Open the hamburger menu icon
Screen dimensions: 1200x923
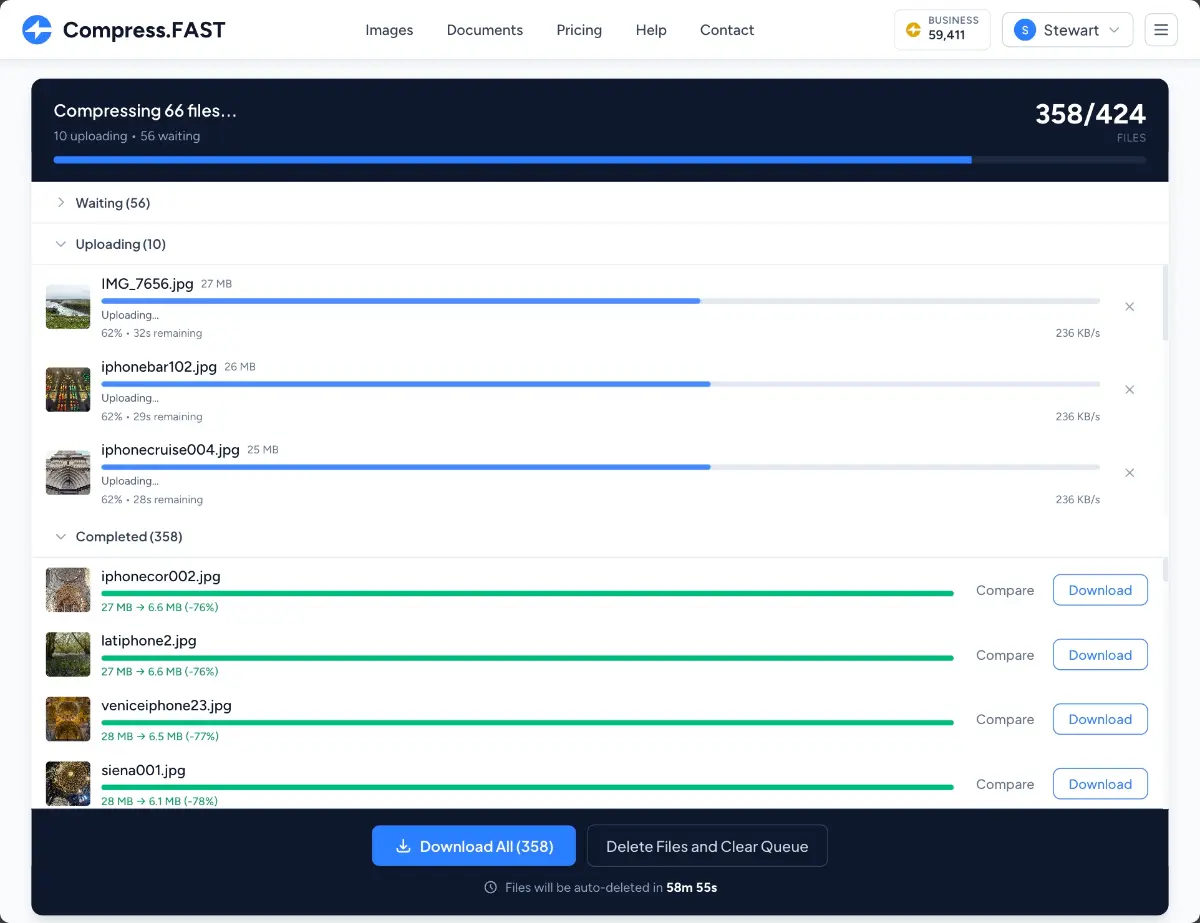[x=1160, y=29]
